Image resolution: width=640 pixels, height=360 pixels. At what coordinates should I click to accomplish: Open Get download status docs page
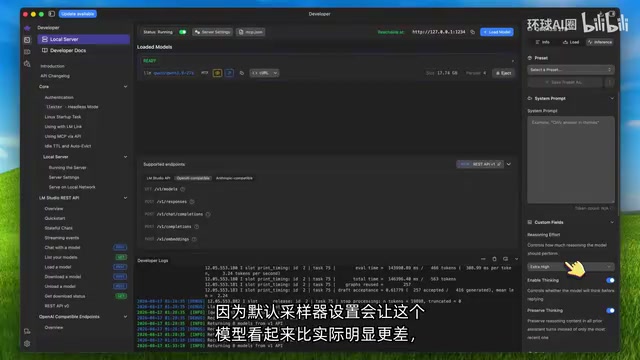click(65, 296)
